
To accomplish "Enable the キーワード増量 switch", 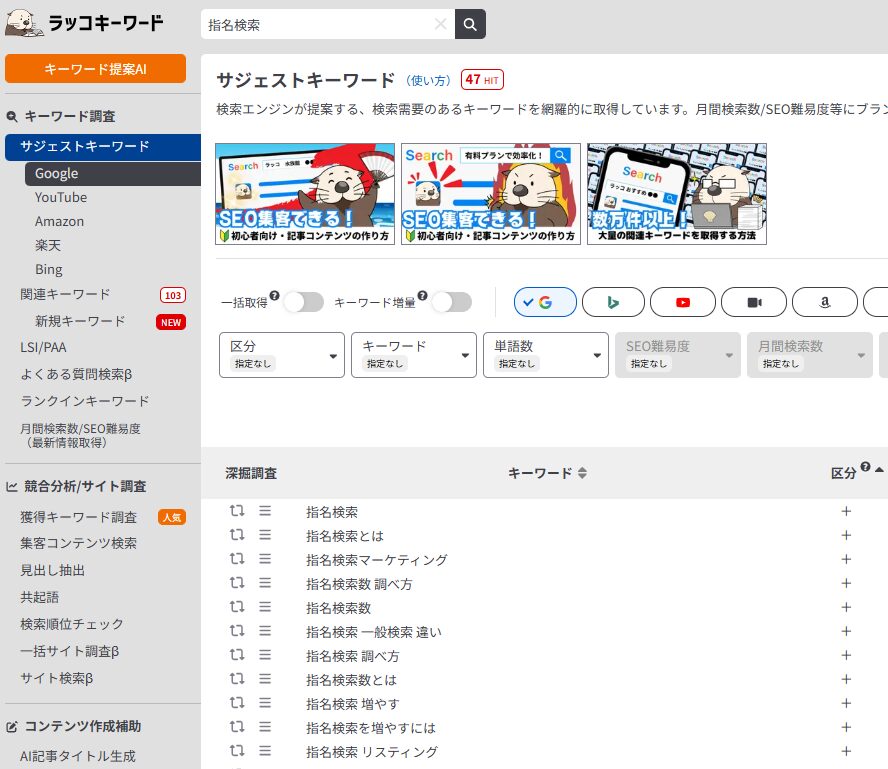I will coord(451,302).
